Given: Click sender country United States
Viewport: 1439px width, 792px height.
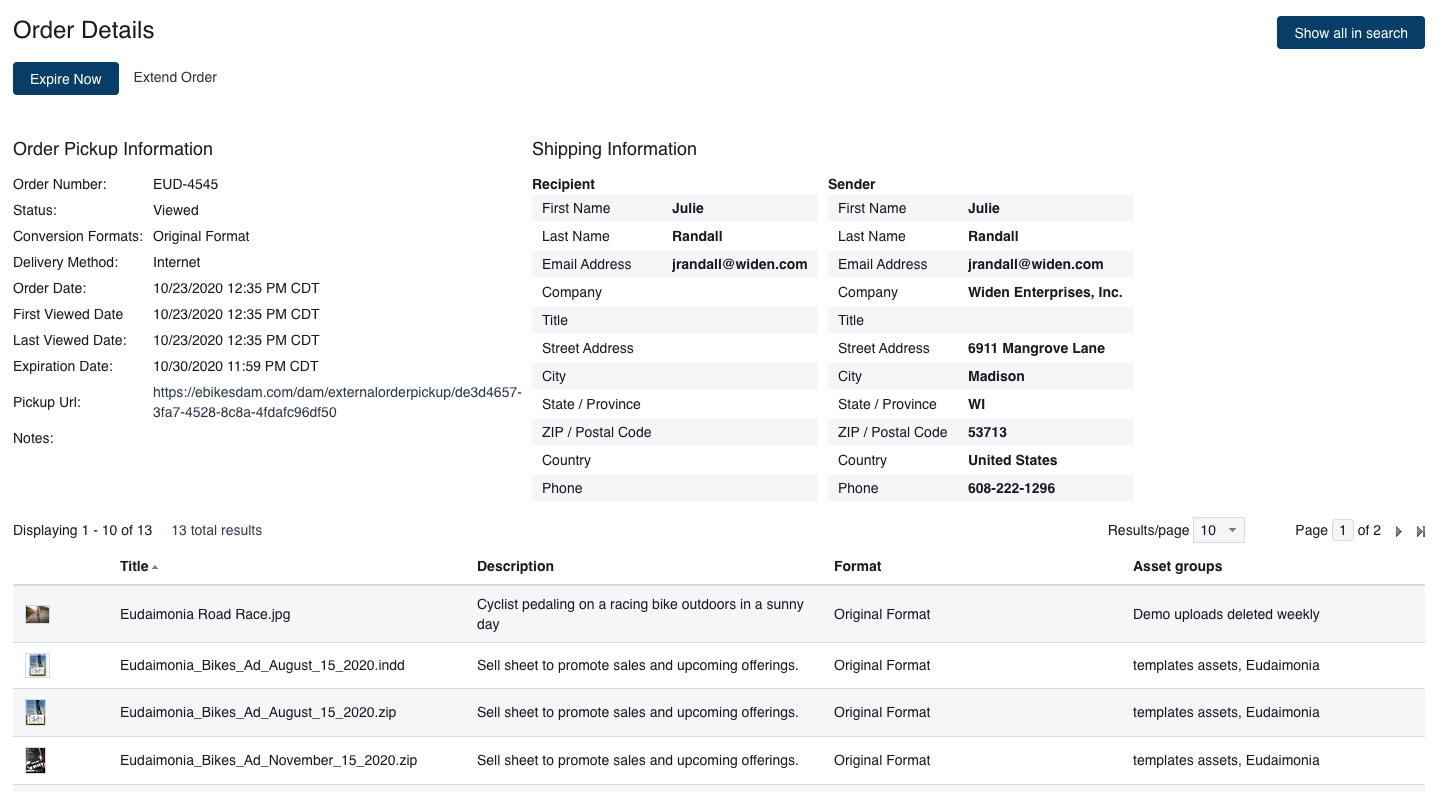Looking at the screenshot, I should click(1012, 460).
